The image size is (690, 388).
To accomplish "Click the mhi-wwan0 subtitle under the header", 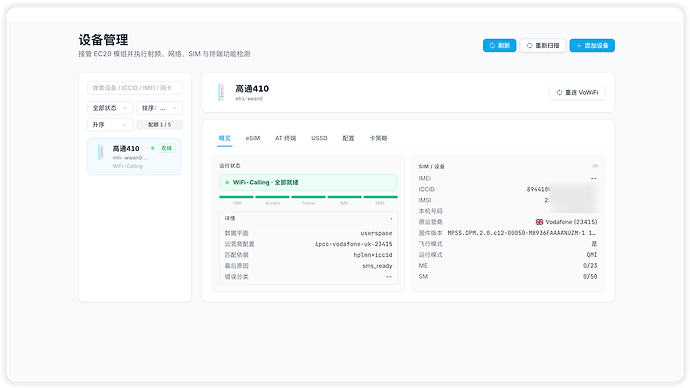I will tap(249, 99).
